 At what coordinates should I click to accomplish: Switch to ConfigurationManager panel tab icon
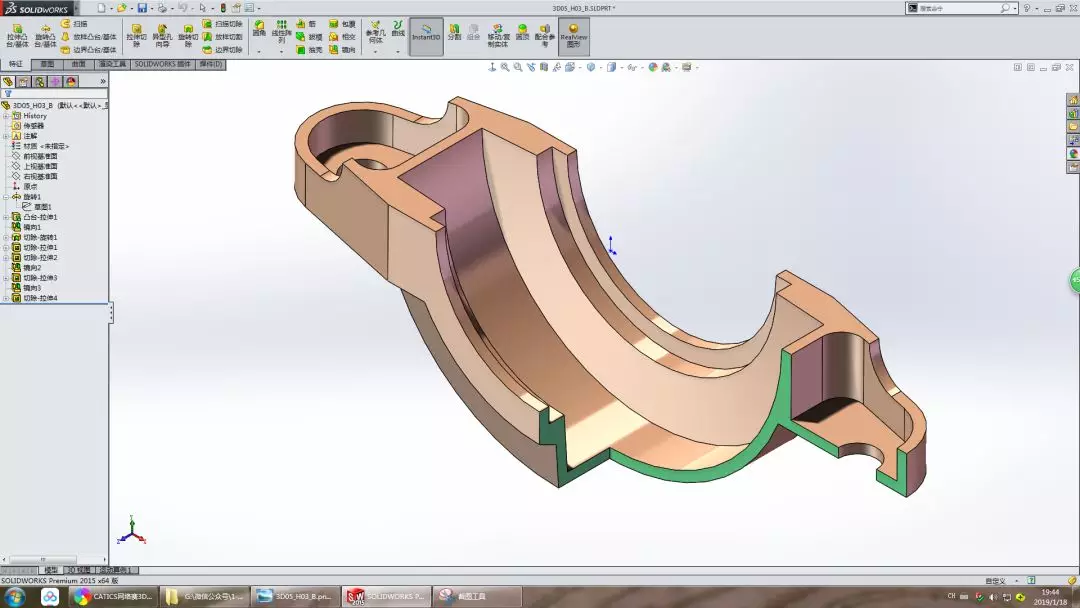pyautogui.click(x=40, y=82)
